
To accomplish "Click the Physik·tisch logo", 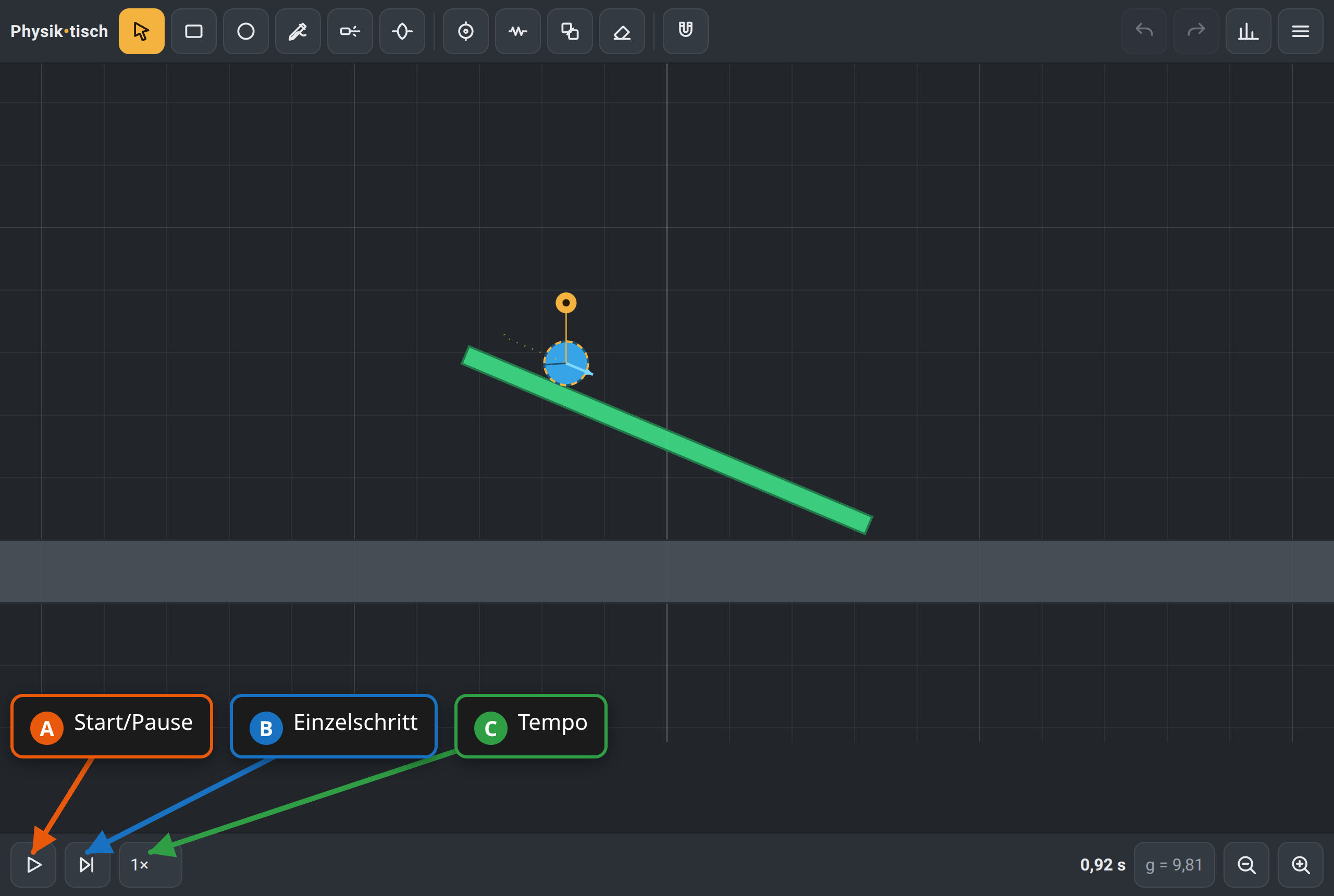I will coord(59,31).
